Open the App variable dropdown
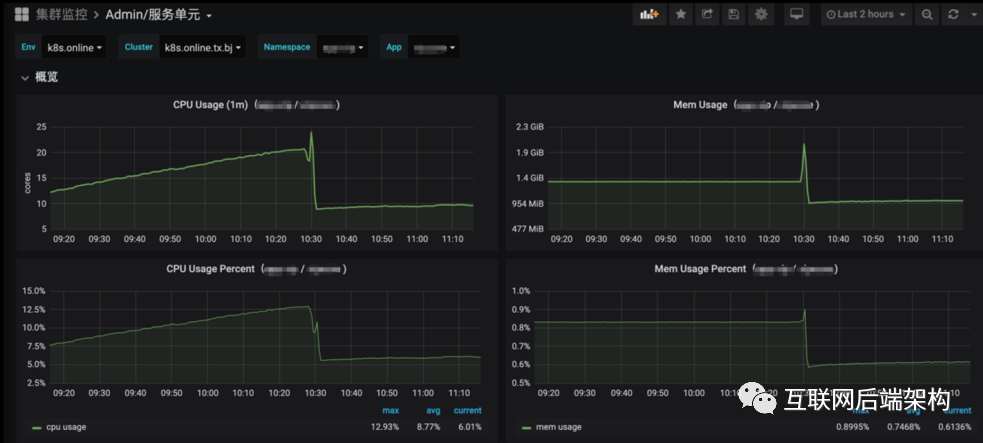This screenshot has height=443, width=983. point(434,48)
